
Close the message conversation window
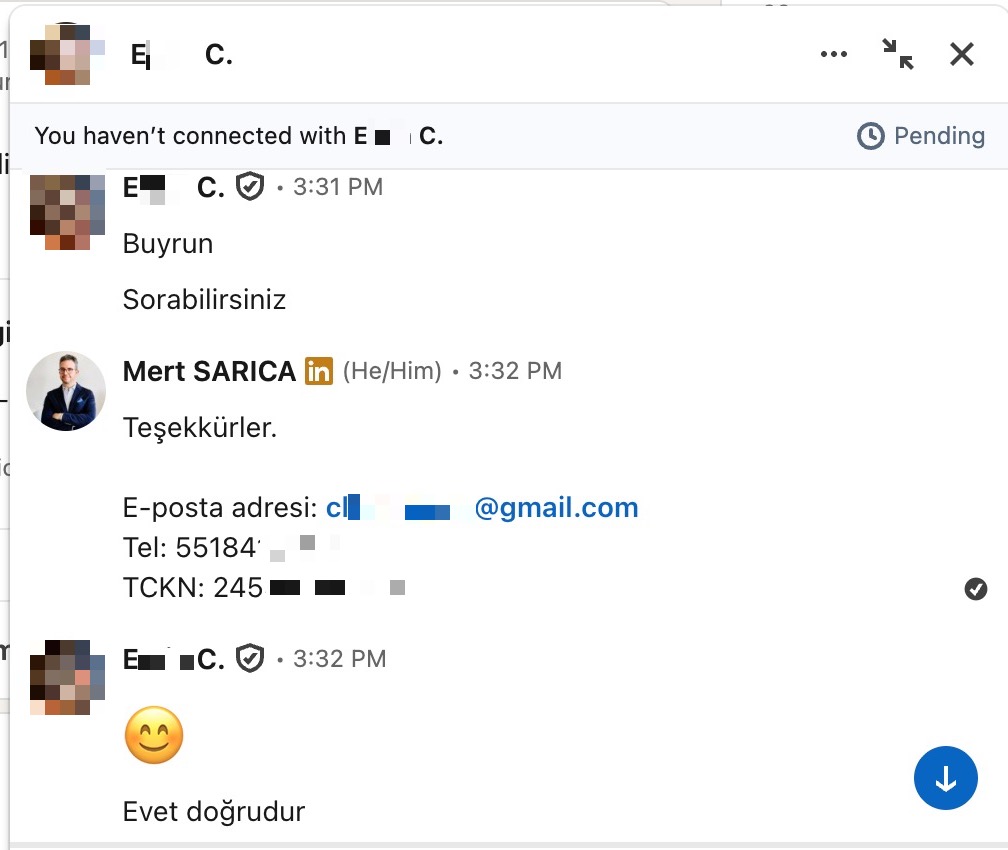tap(961, 54)
